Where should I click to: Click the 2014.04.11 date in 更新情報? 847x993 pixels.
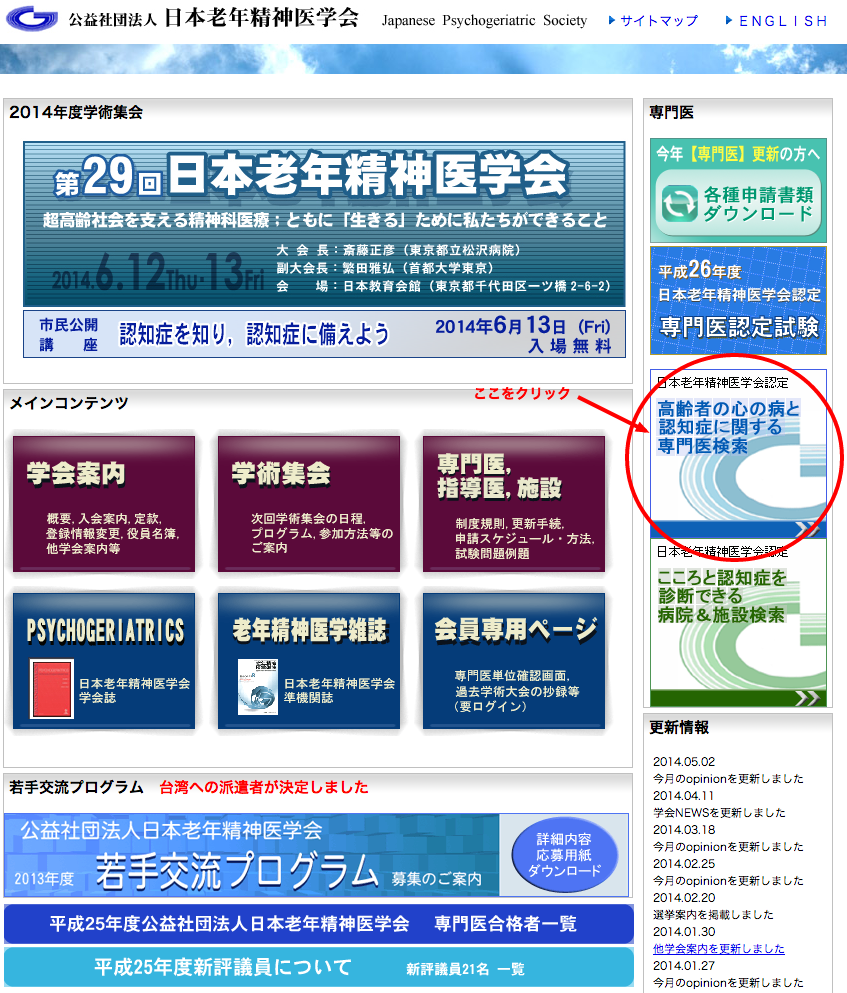click(684, 795)
